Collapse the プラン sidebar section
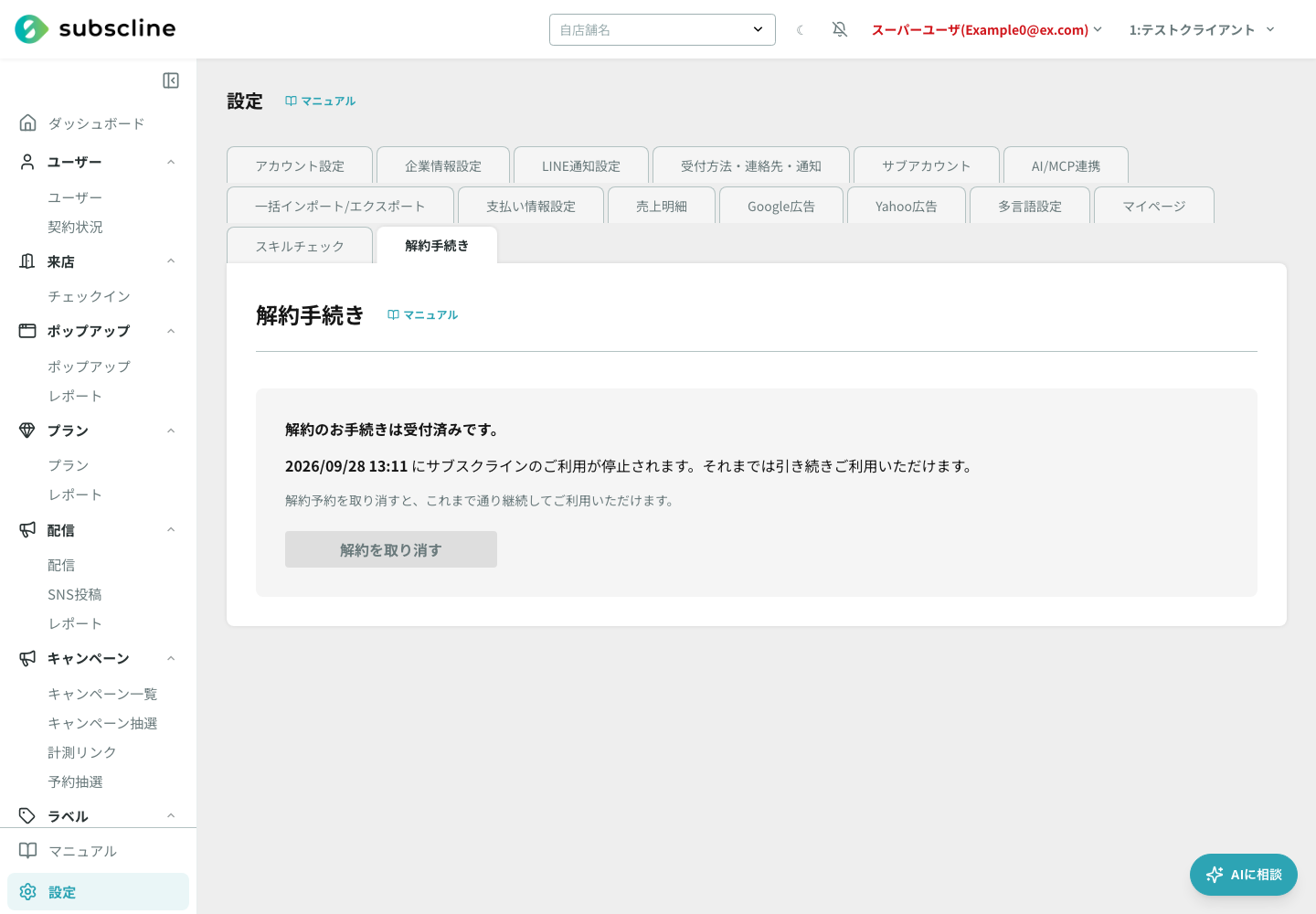1316x914 pixels. (171, 430)
